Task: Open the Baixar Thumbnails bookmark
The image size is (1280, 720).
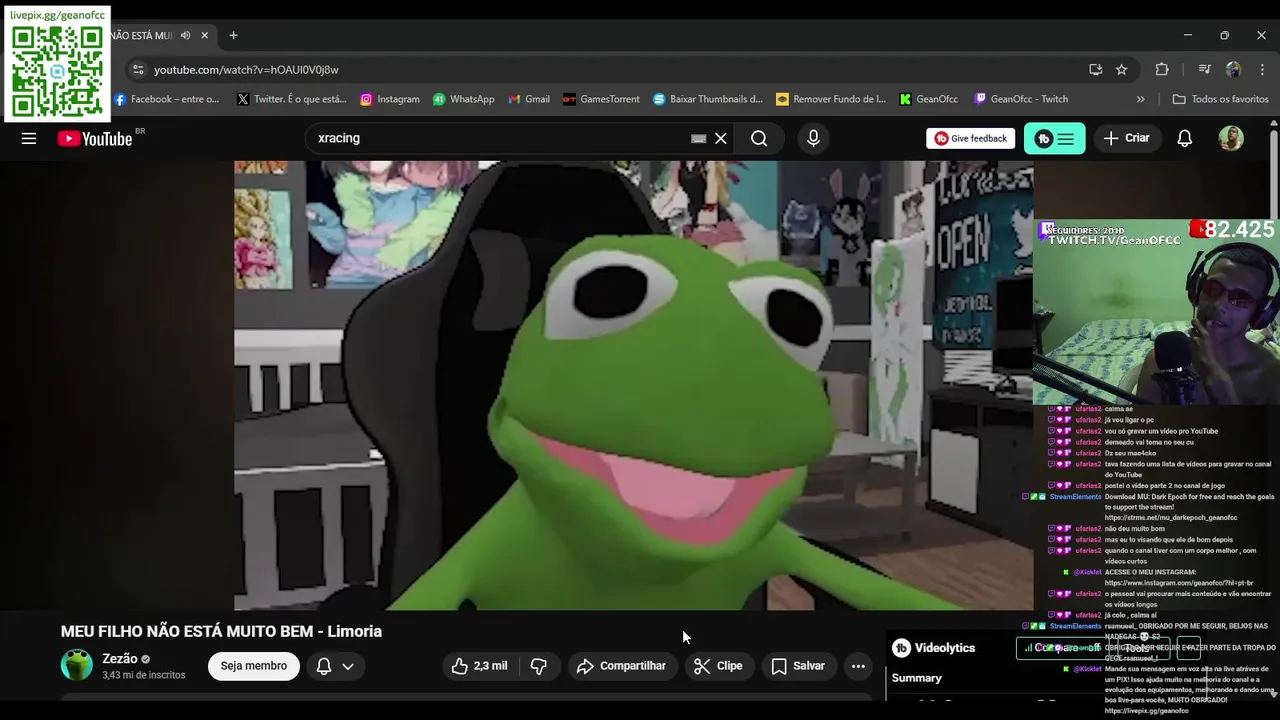Action: pos(708,99)
